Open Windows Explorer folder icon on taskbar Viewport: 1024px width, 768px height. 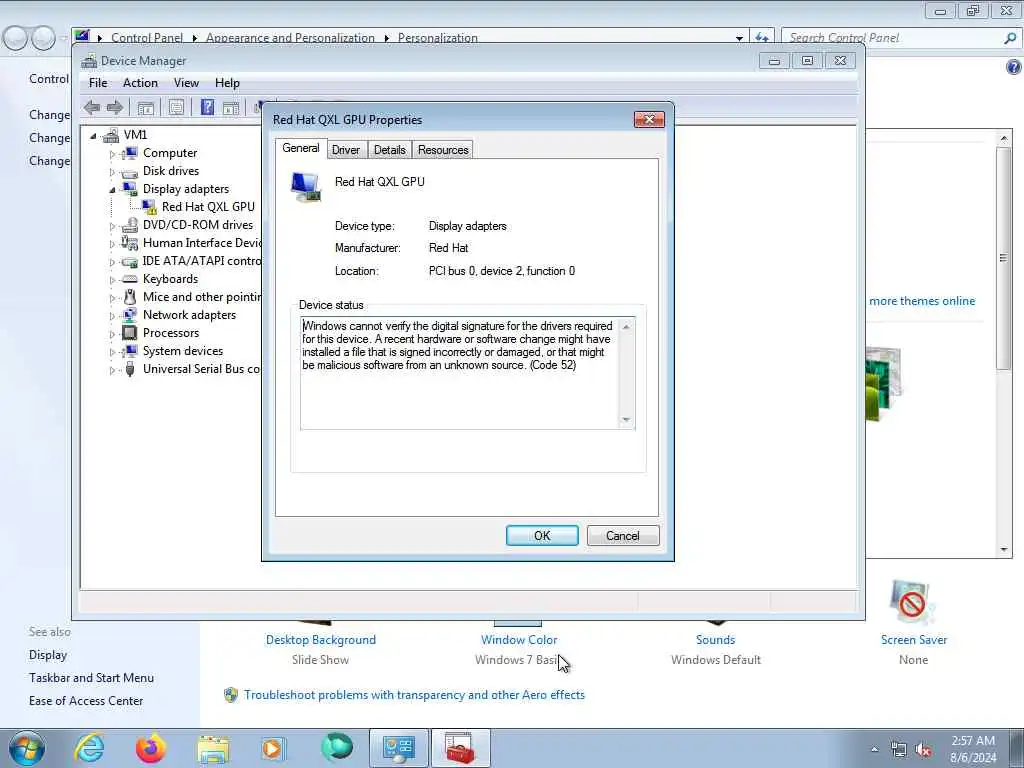coord(213,750)
